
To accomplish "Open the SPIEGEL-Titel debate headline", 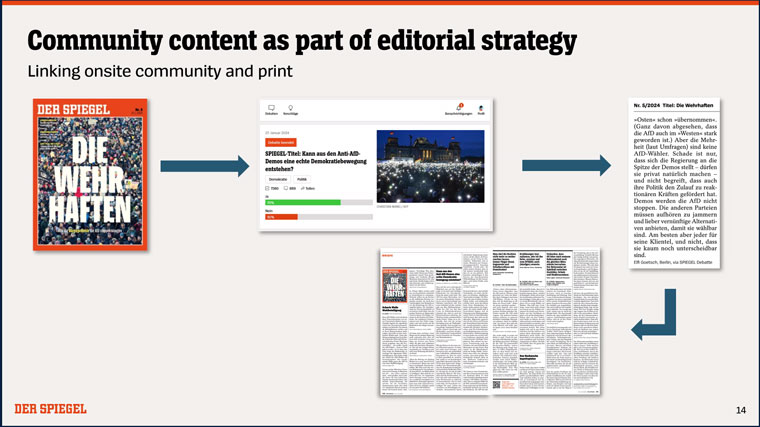I will pos(316,161).
